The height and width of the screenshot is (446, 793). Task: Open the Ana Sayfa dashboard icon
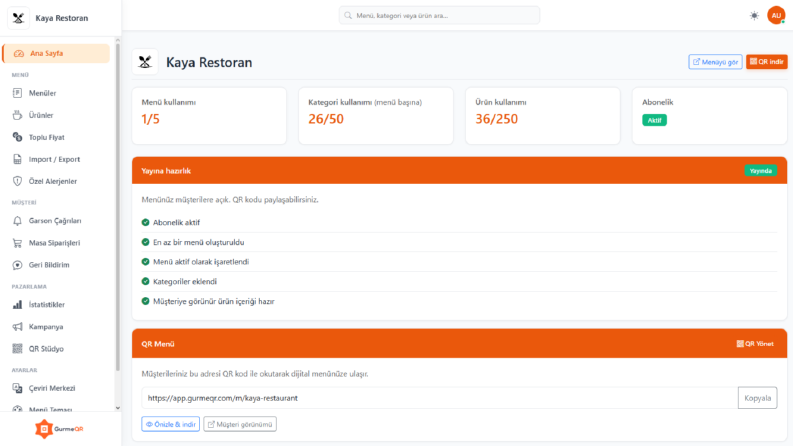coord(19,54)
